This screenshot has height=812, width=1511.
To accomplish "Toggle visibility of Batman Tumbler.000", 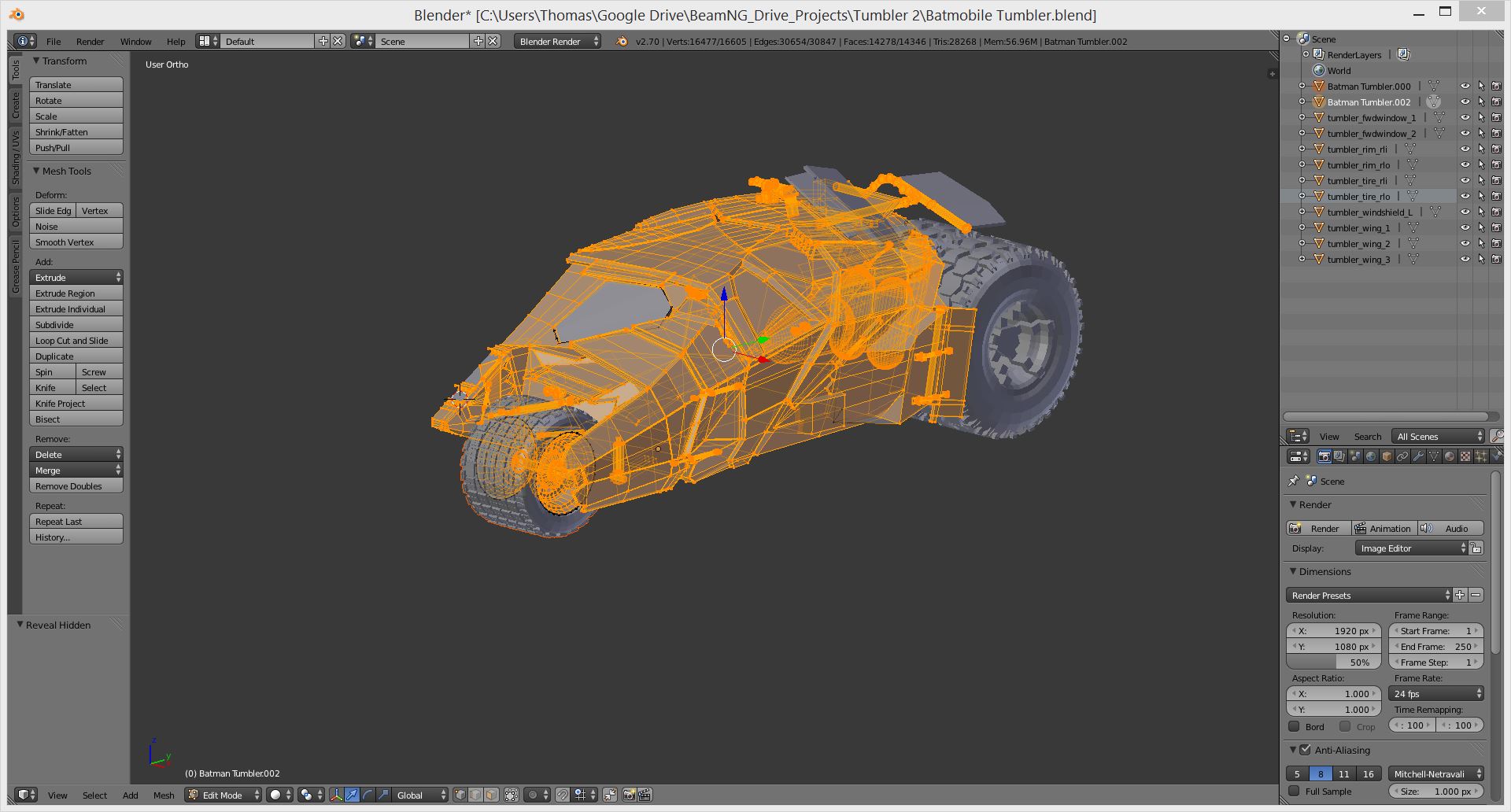I will point(1465,87).
